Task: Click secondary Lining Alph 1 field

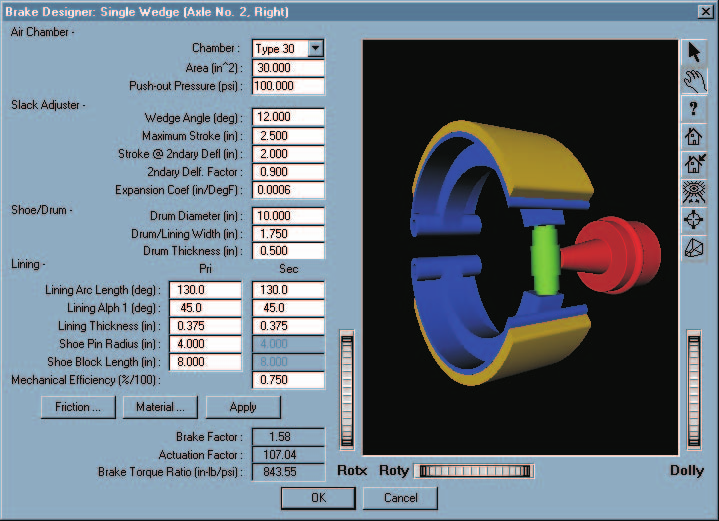Action: coord(288,308)
